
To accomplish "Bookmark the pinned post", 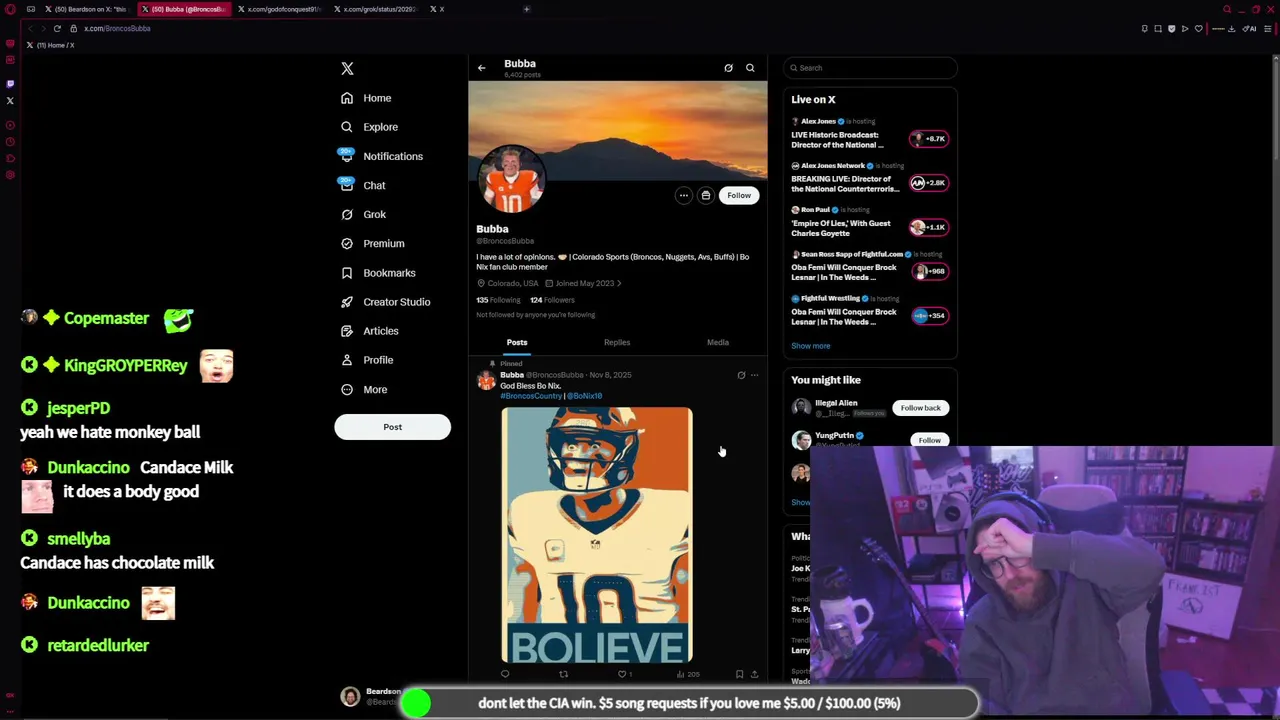I will tap(739, 674).
